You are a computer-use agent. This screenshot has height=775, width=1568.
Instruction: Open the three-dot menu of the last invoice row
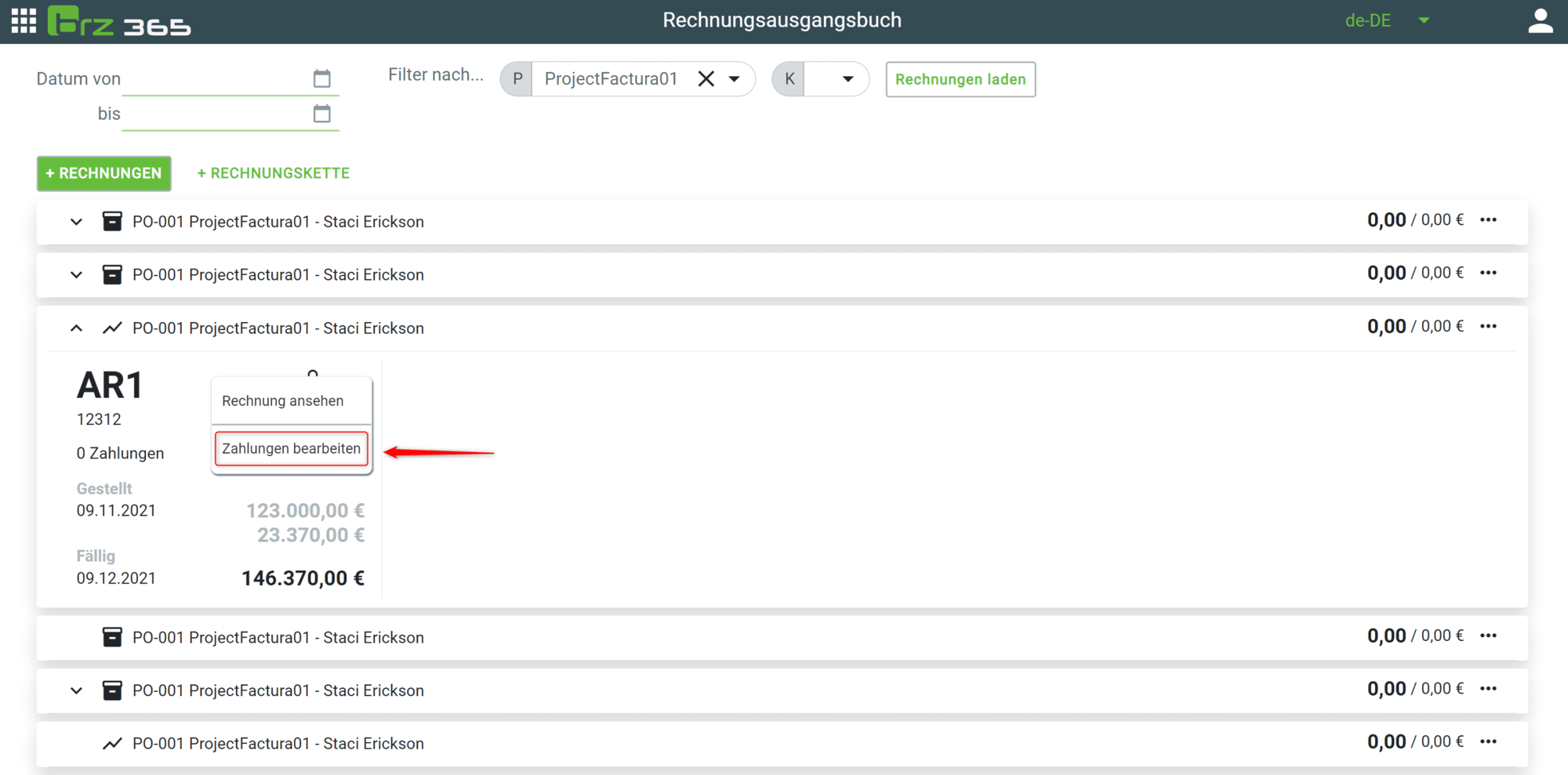1488,742
